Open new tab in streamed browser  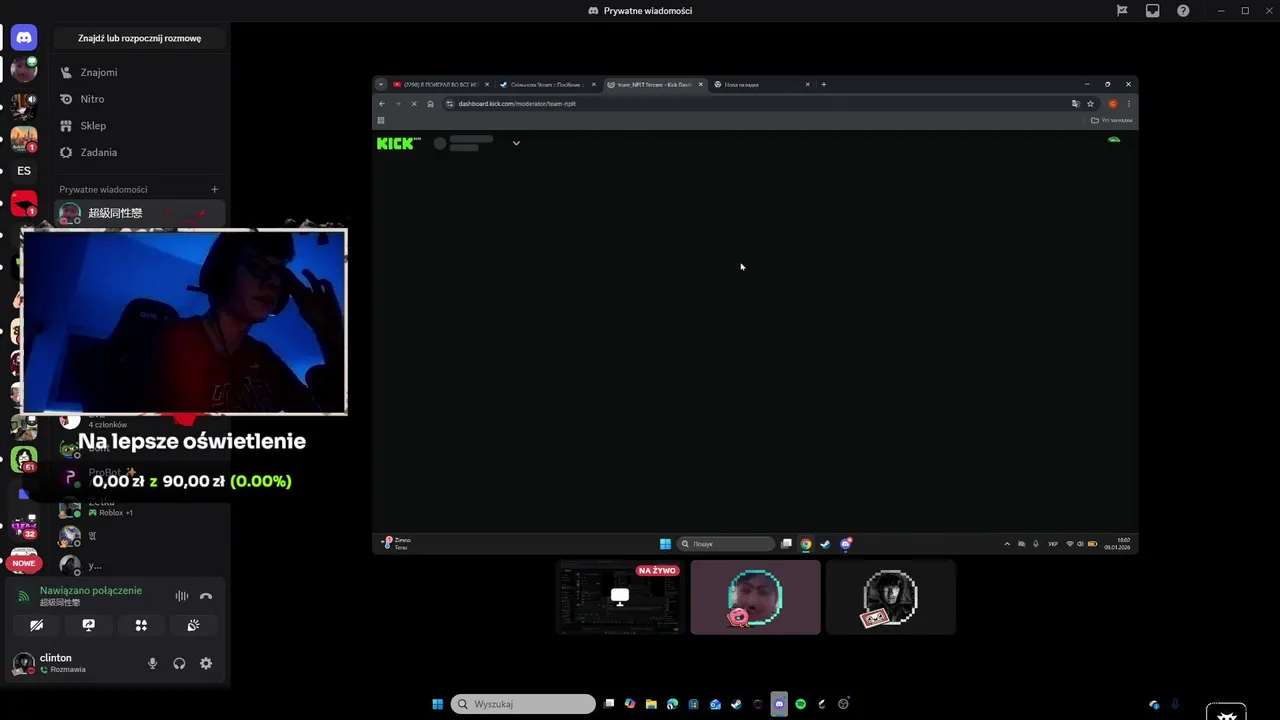click(x=824, y=84)
